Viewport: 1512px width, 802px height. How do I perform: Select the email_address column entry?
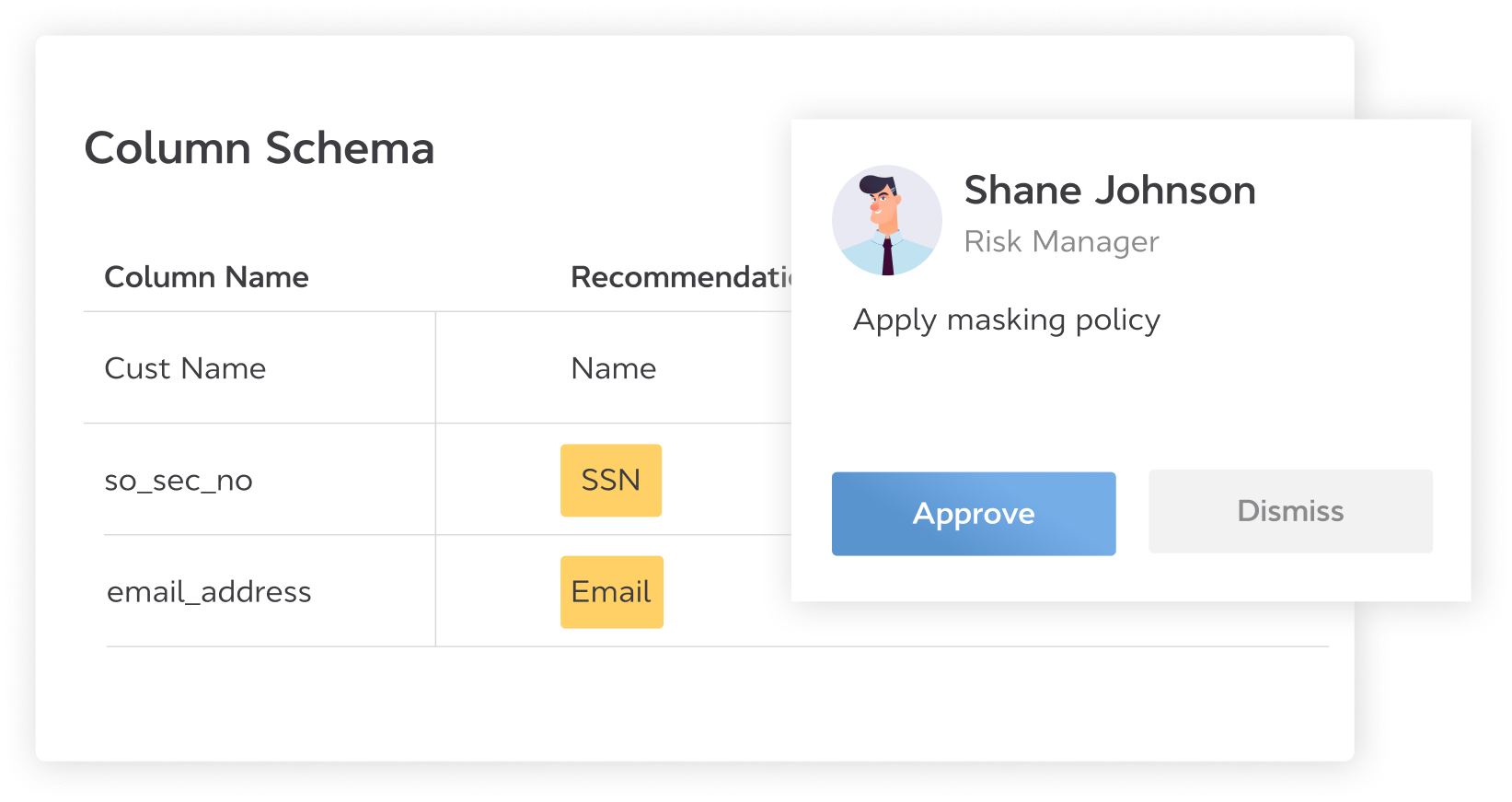pos(209,592)
